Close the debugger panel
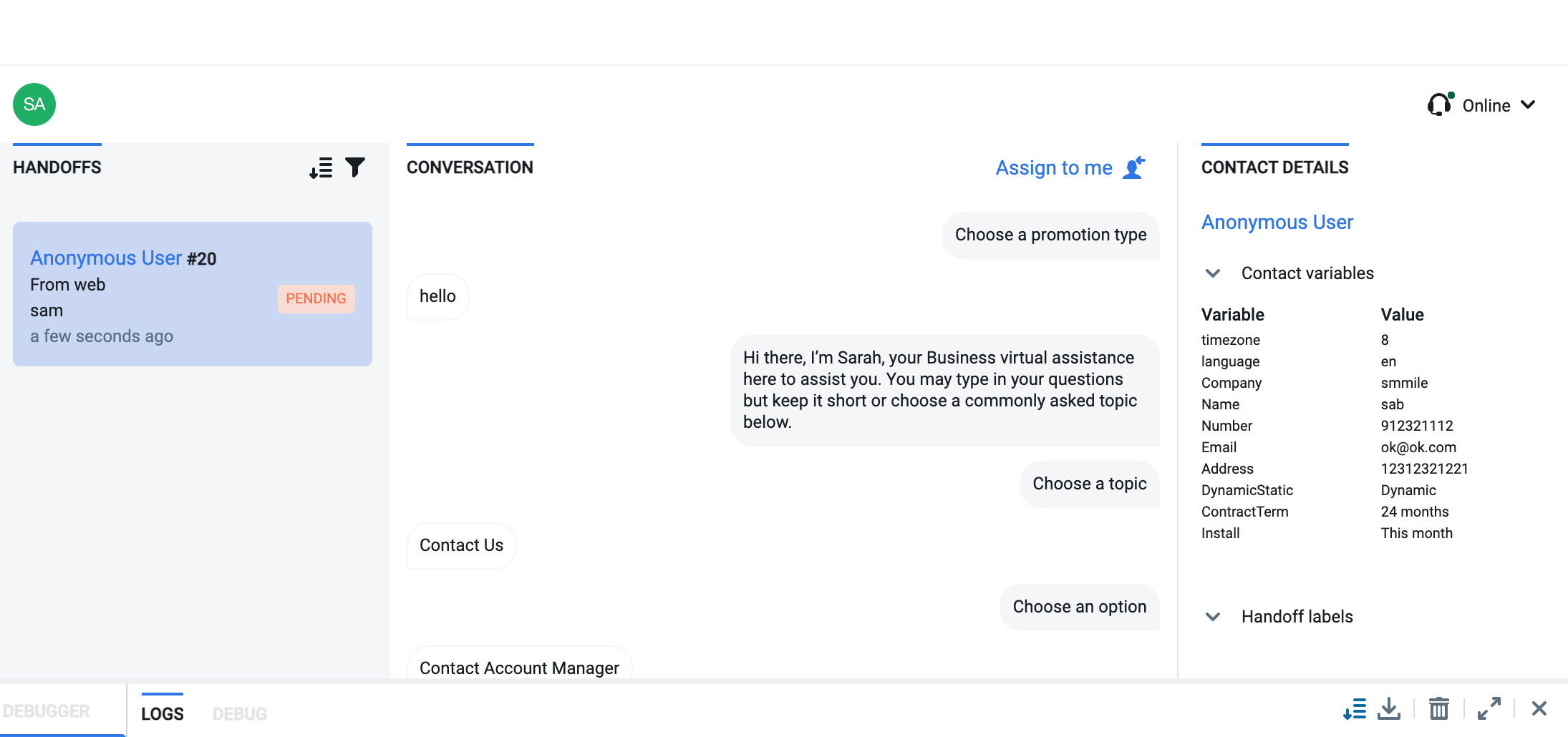This screenshot has height=737, width=1568. (1539, 709)
